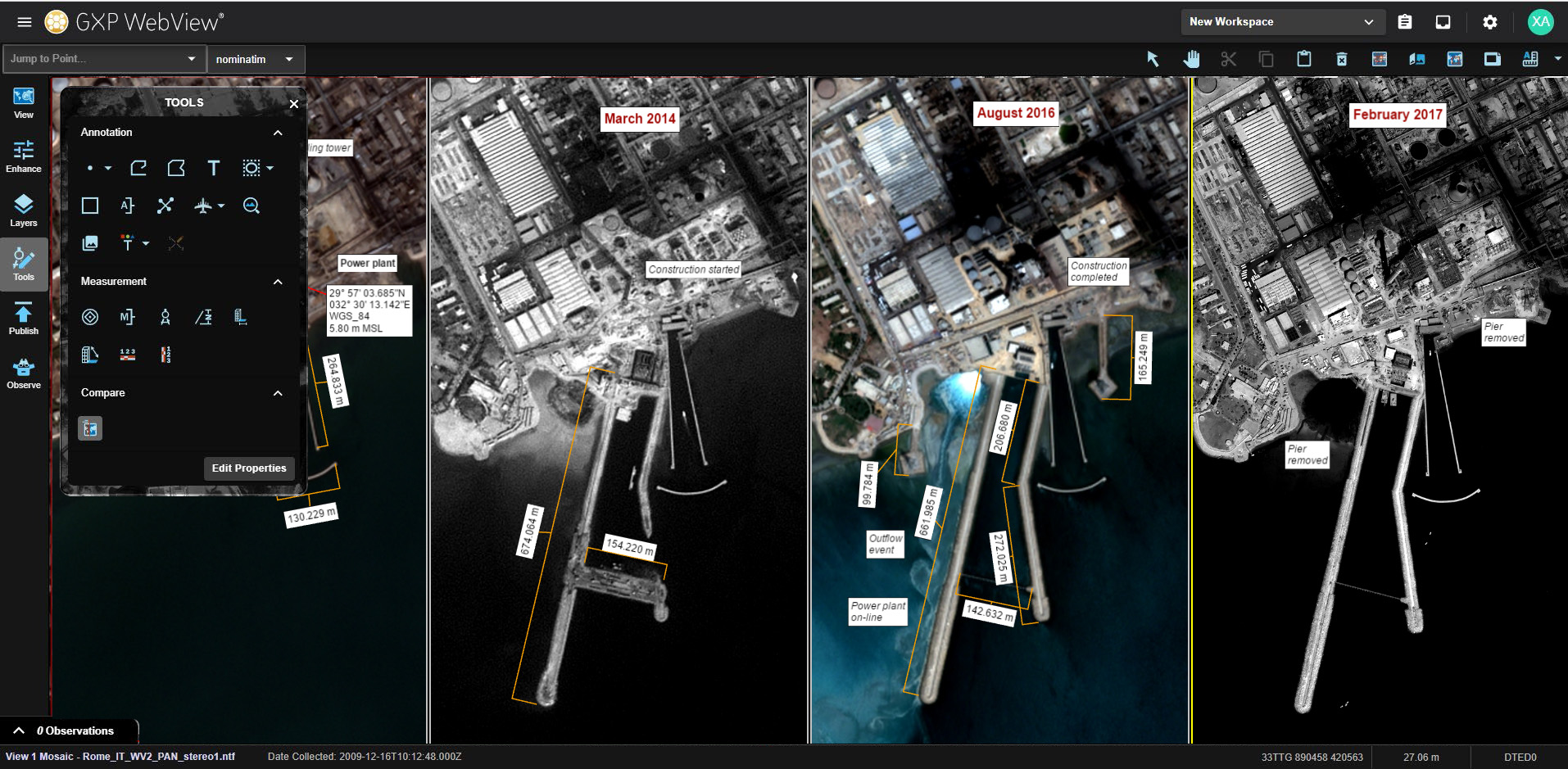Open the nominatim geocoder dropdown
Image resolution: width=1568 pixels, height=769 pixels.
tap(255, 59)
